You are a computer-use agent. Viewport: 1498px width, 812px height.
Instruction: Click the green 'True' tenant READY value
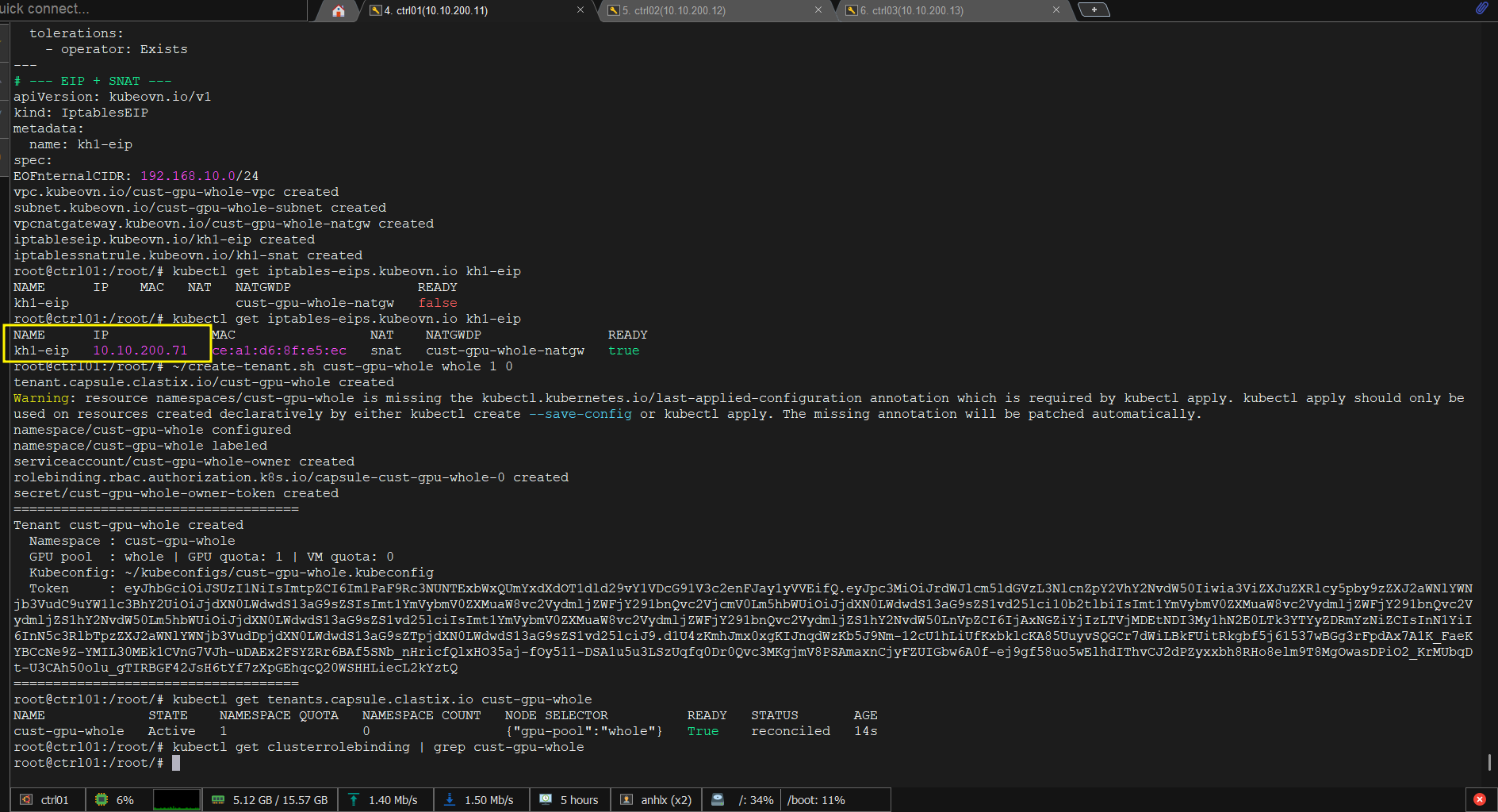tap(703, 731)
